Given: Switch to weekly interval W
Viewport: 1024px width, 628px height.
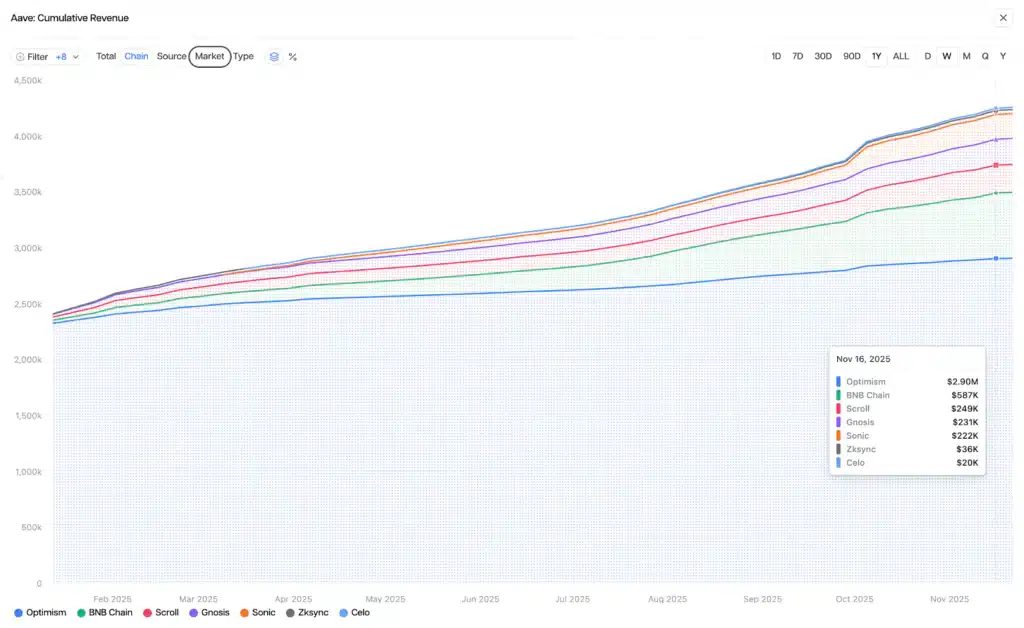Looking at the screenshot, I should click(946, 56).
